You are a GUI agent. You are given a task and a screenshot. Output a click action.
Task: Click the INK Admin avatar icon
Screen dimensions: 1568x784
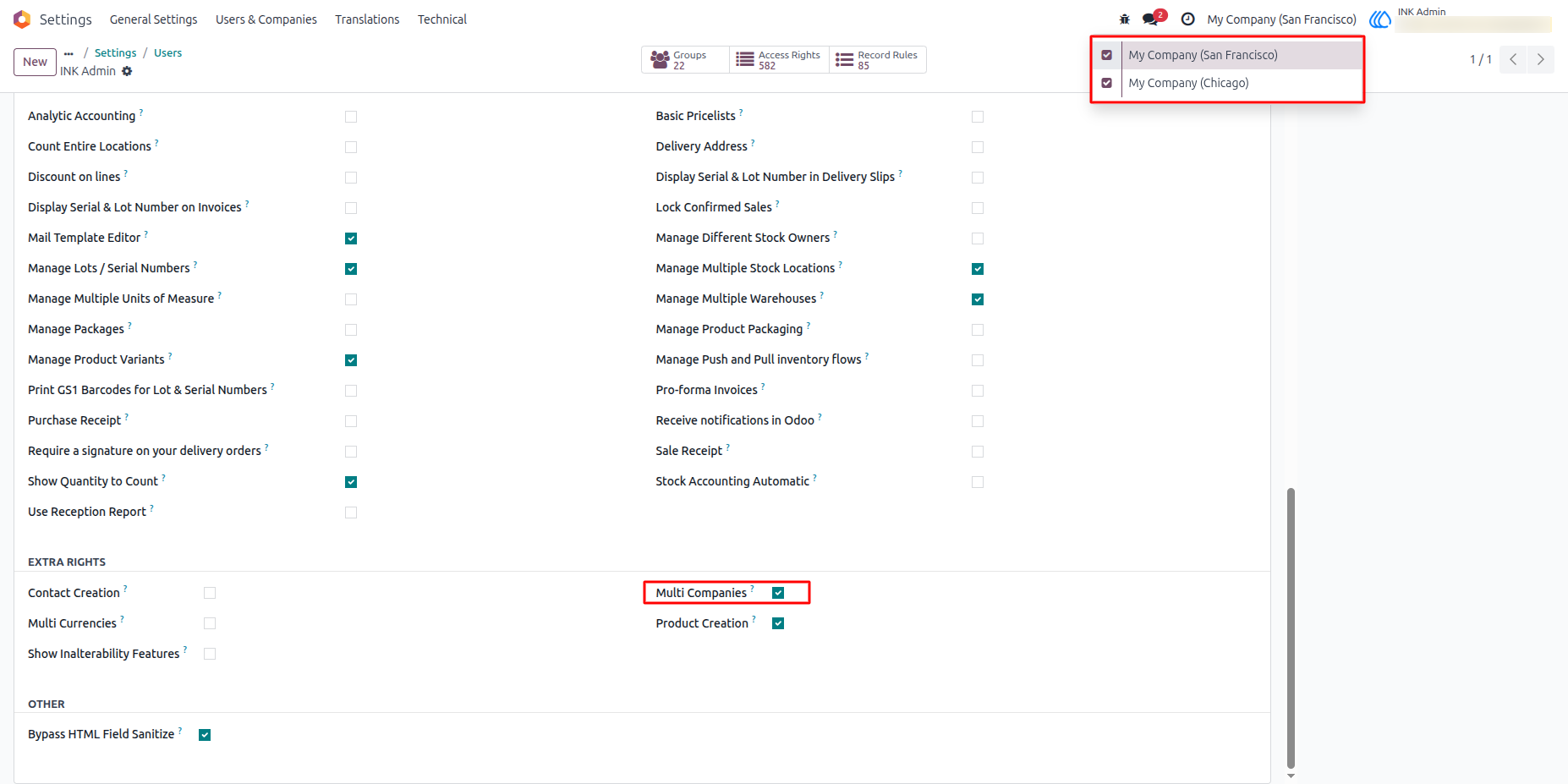tap(1380, 19)
